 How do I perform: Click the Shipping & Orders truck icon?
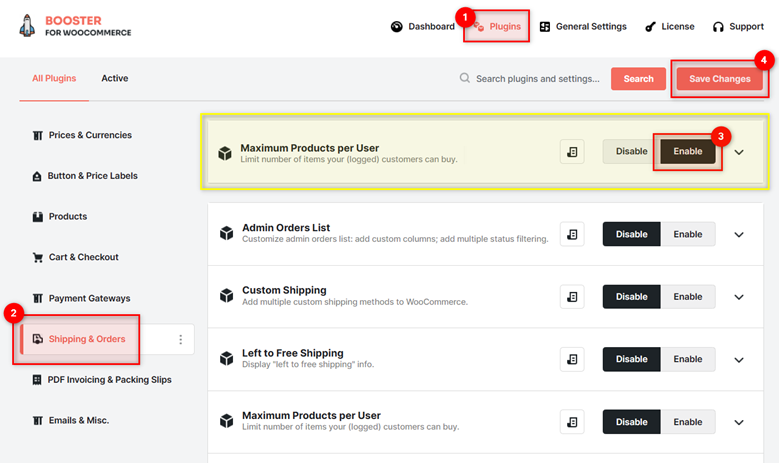tap(38, 339)
